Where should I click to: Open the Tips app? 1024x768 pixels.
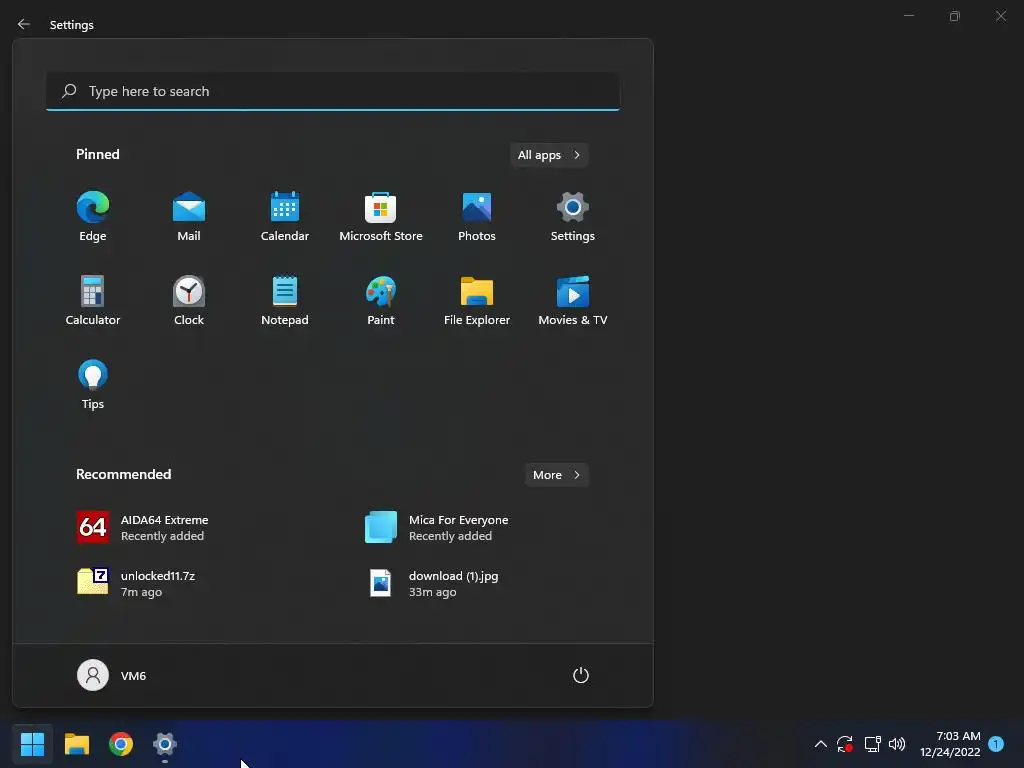coord(93,385)
